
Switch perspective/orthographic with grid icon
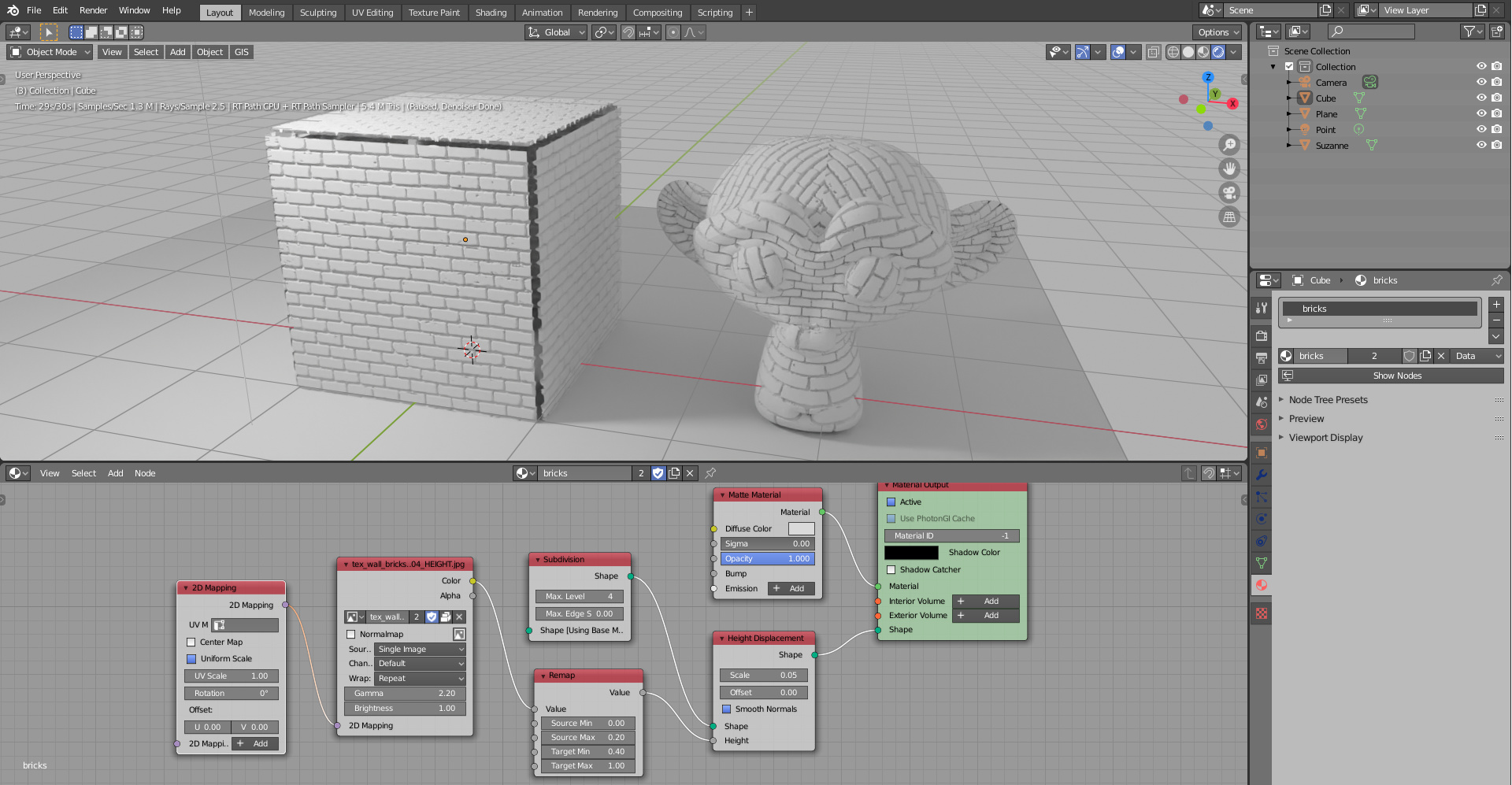click(1228, 217)
